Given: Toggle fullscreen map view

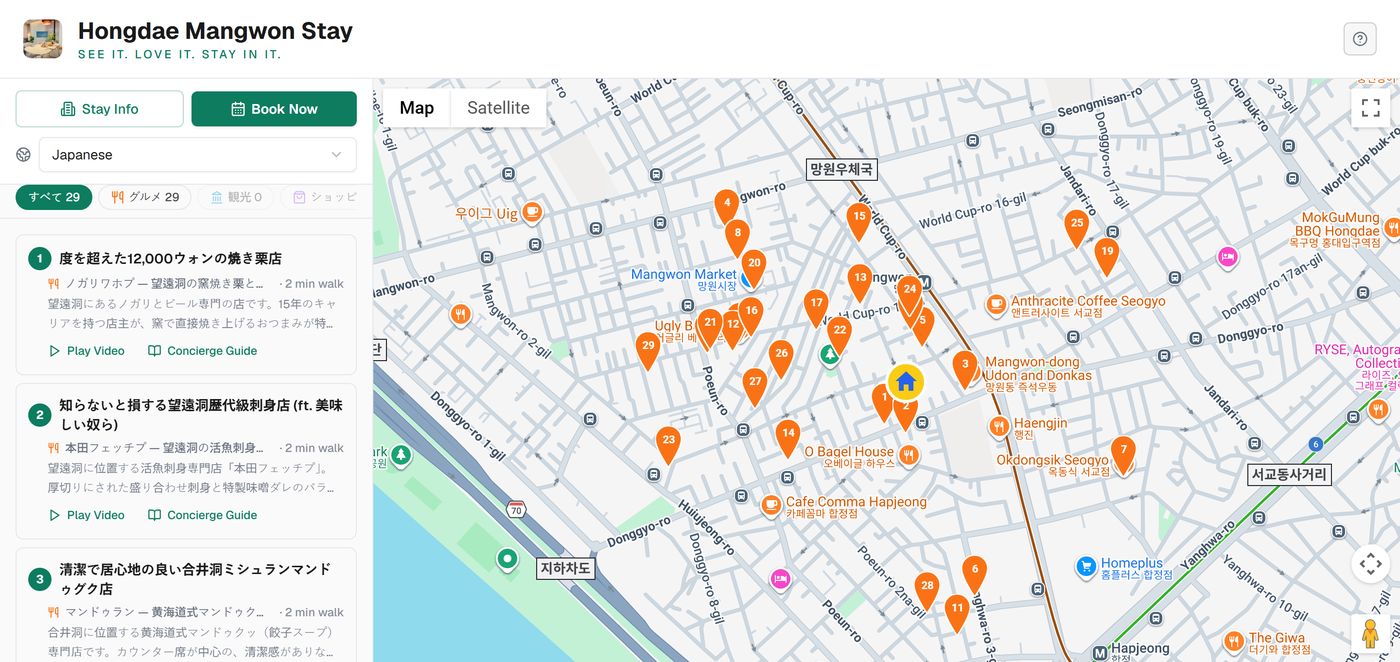Looking at the screenshot, I should (1370, 108).
